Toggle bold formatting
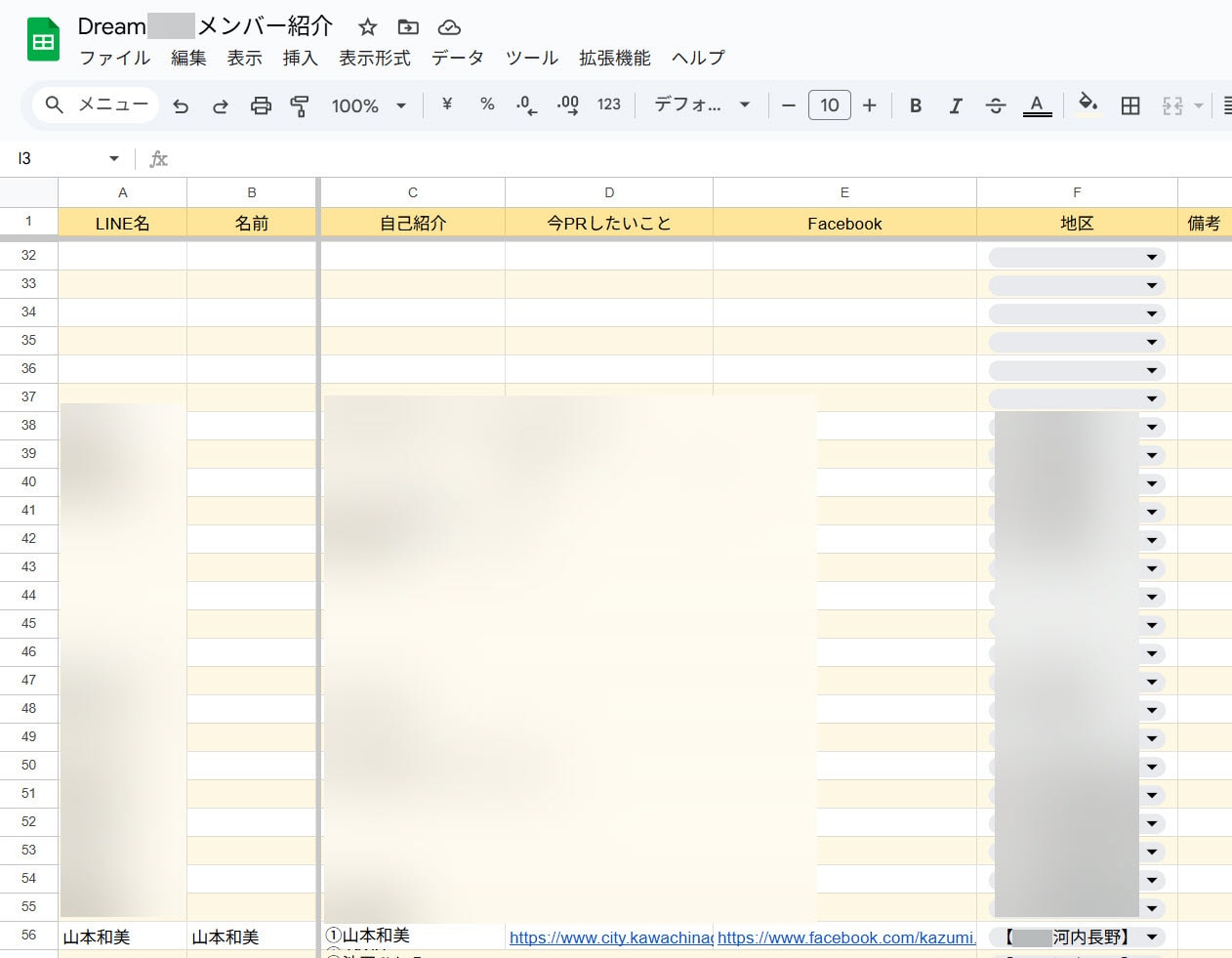This screenshot has width=1232, height=958. click(916, 105)
